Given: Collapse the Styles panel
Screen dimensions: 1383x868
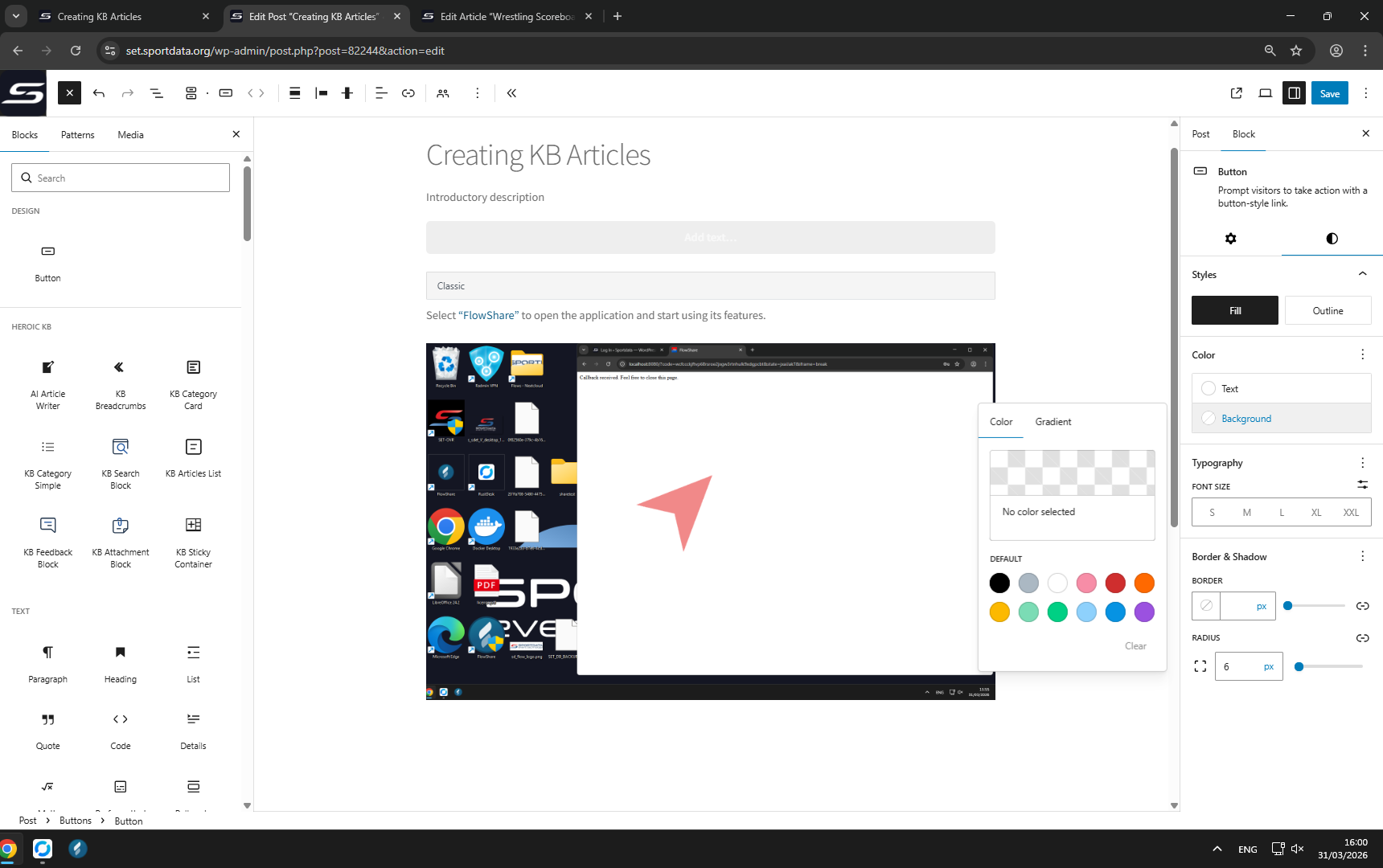Looking at the screenshot, I should point(1362,274).
